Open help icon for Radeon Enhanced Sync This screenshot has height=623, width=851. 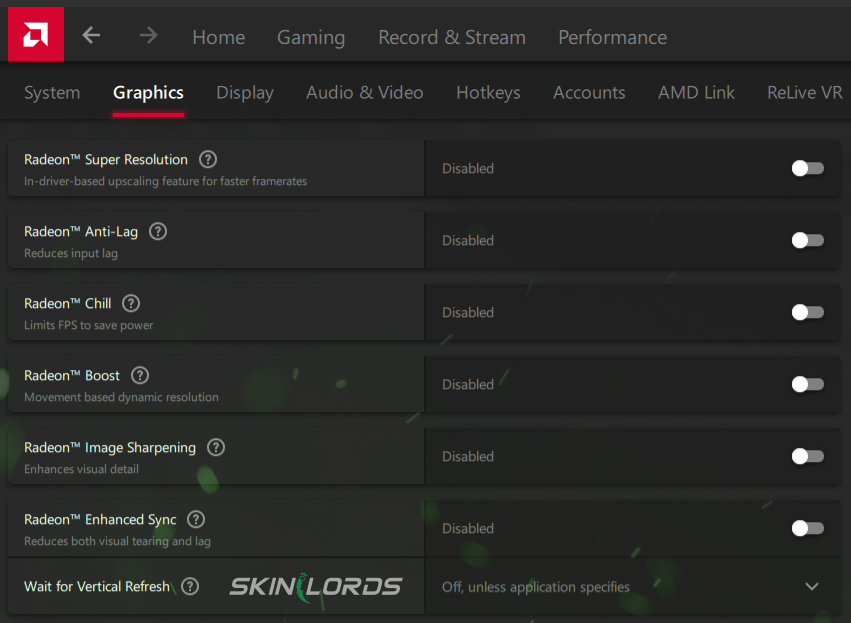(196, 519)
